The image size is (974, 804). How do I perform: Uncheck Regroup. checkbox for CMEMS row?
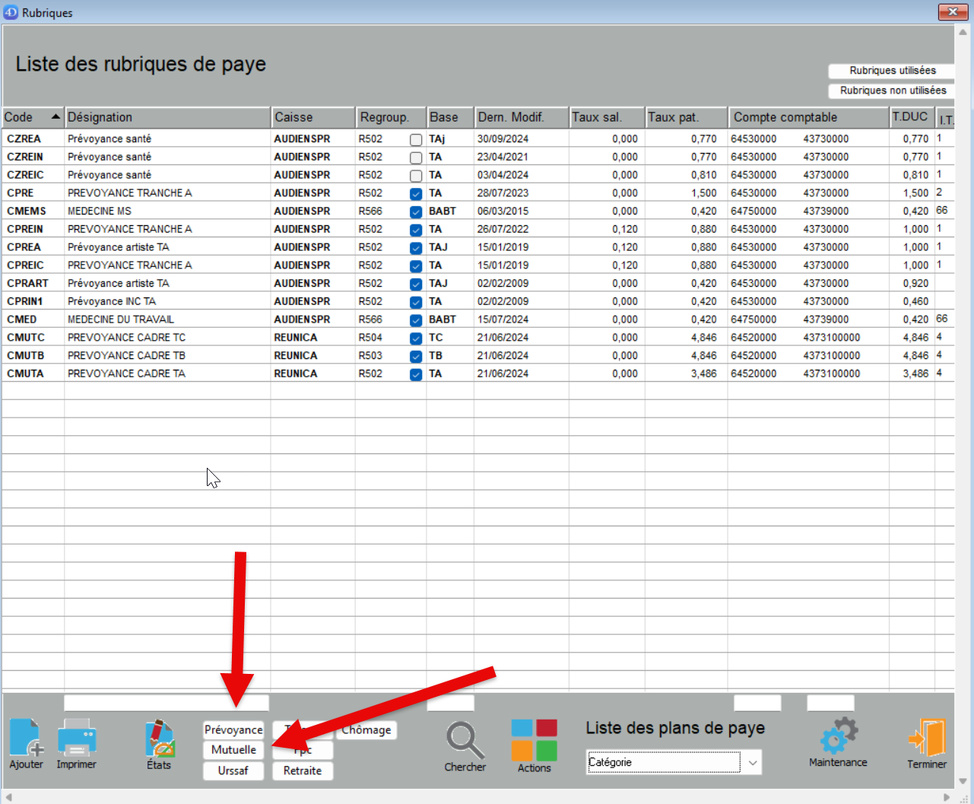[416, 212]
